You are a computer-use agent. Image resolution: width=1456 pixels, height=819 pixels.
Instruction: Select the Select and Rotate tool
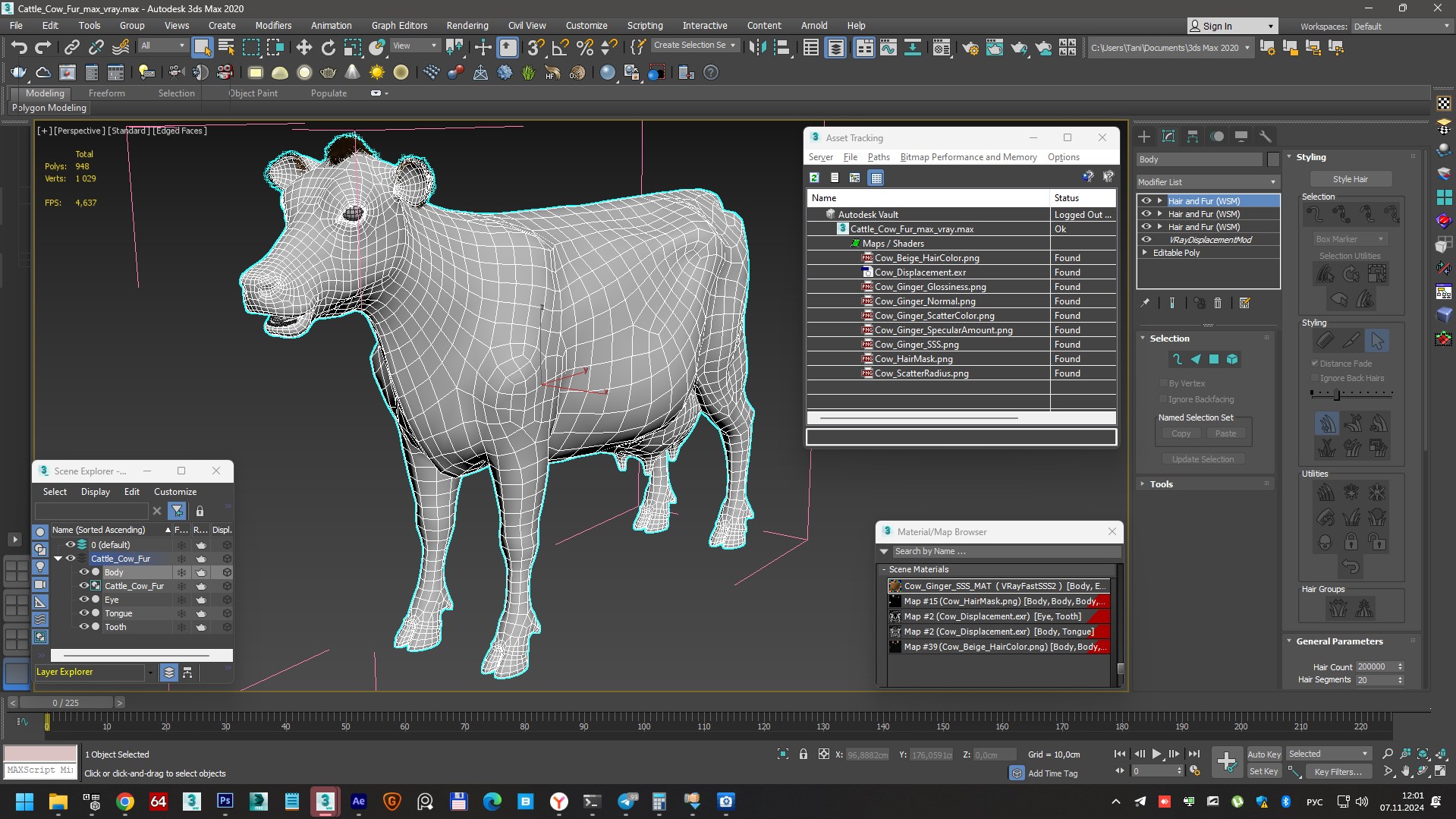coord(328,48)
